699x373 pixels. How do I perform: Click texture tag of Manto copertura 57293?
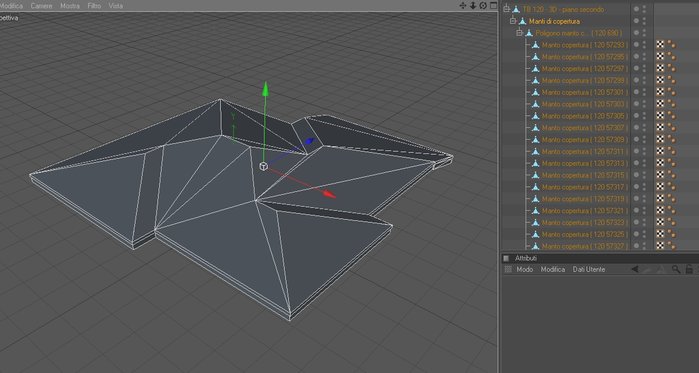coord(661,45)
